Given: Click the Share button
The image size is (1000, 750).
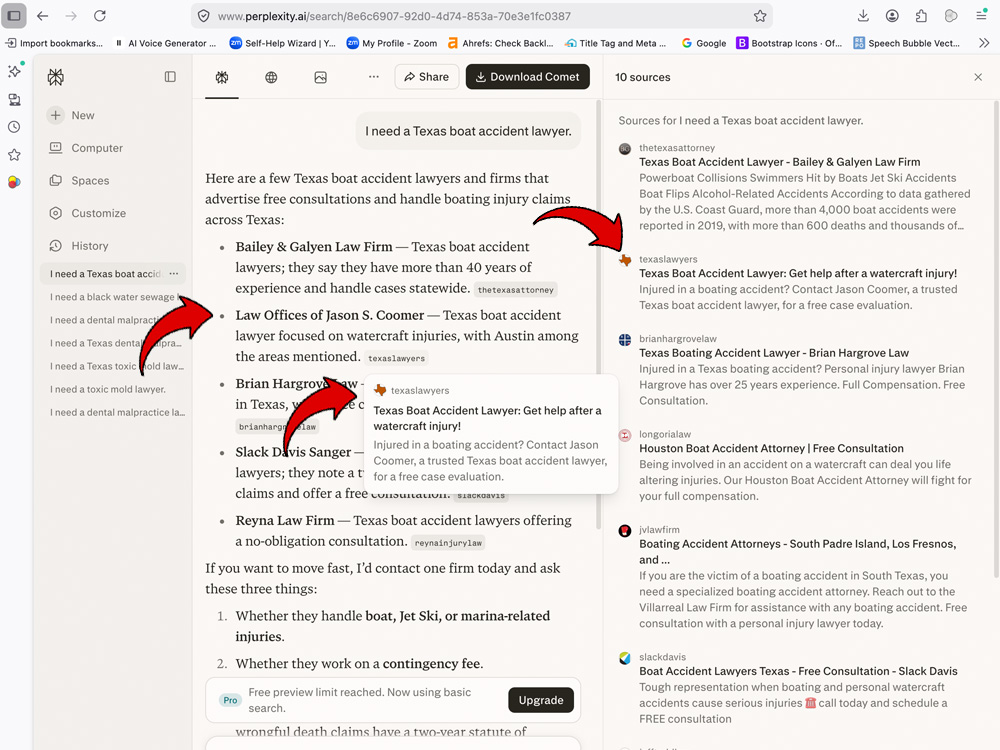Looking at the screenshot, I should coord(427,77).
